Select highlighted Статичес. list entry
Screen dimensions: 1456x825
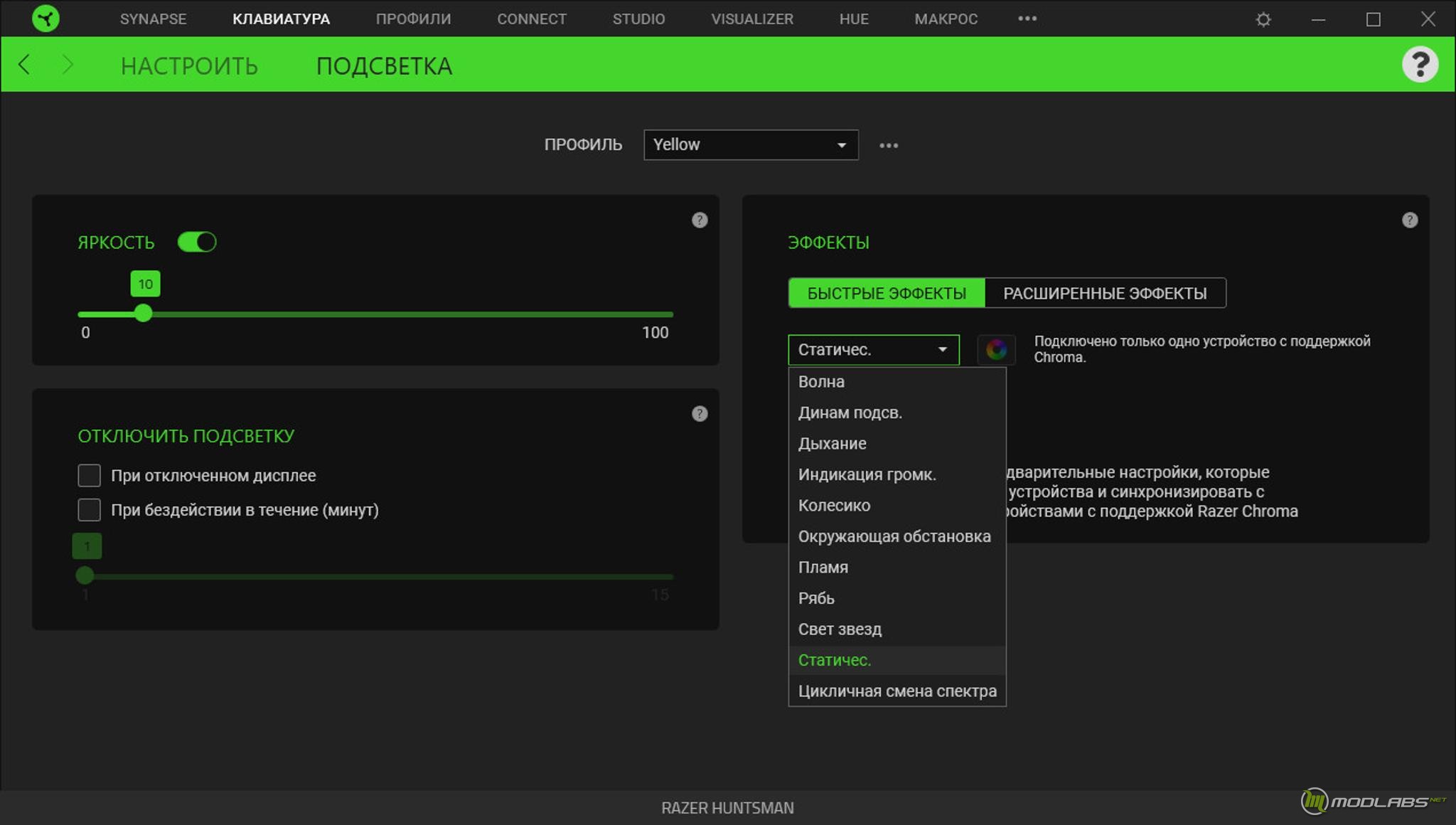pyautogui.click(x=897, y=660)
